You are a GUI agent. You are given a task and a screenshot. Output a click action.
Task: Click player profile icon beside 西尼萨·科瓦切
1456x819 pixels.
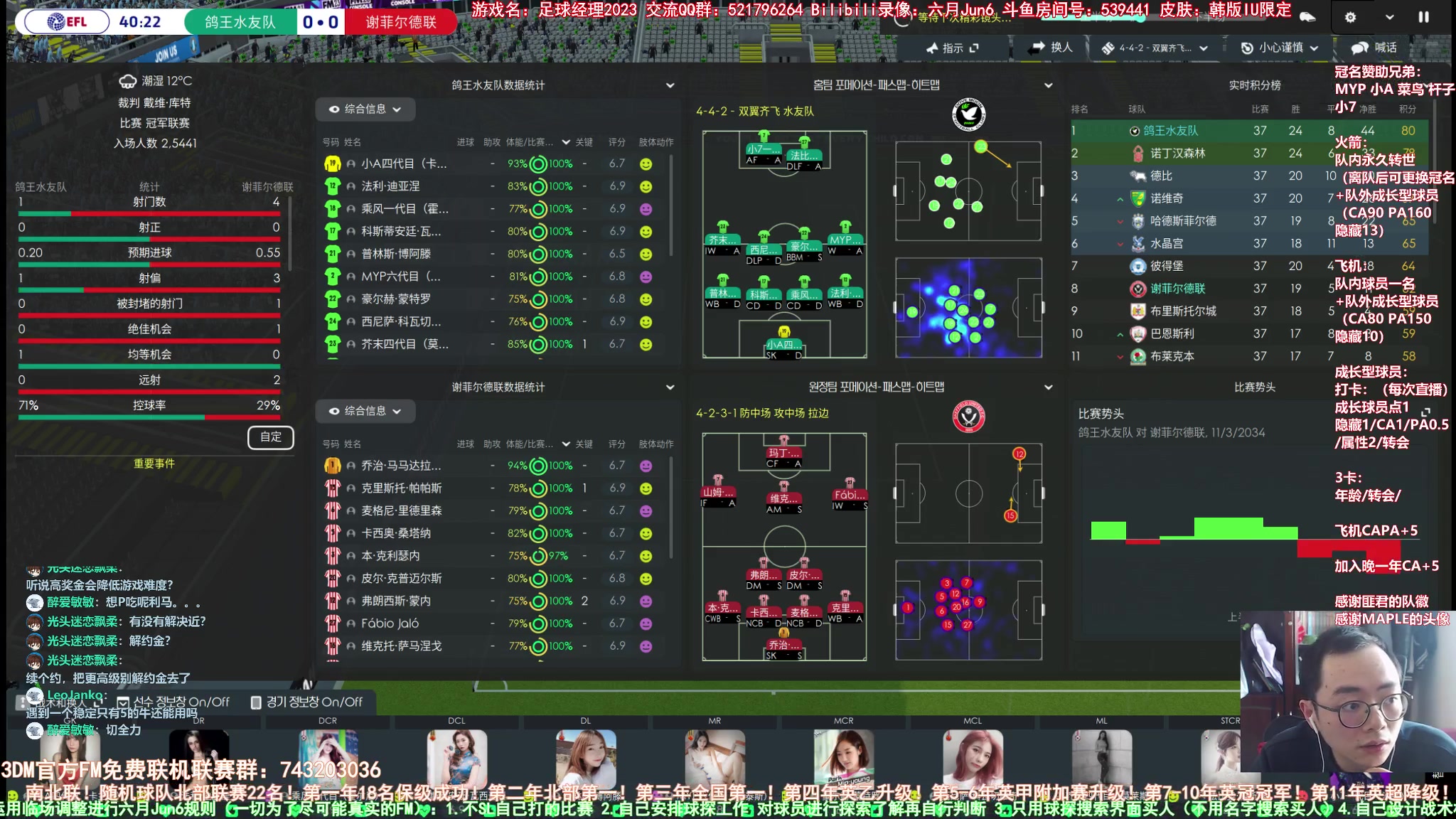click(351, 321)
